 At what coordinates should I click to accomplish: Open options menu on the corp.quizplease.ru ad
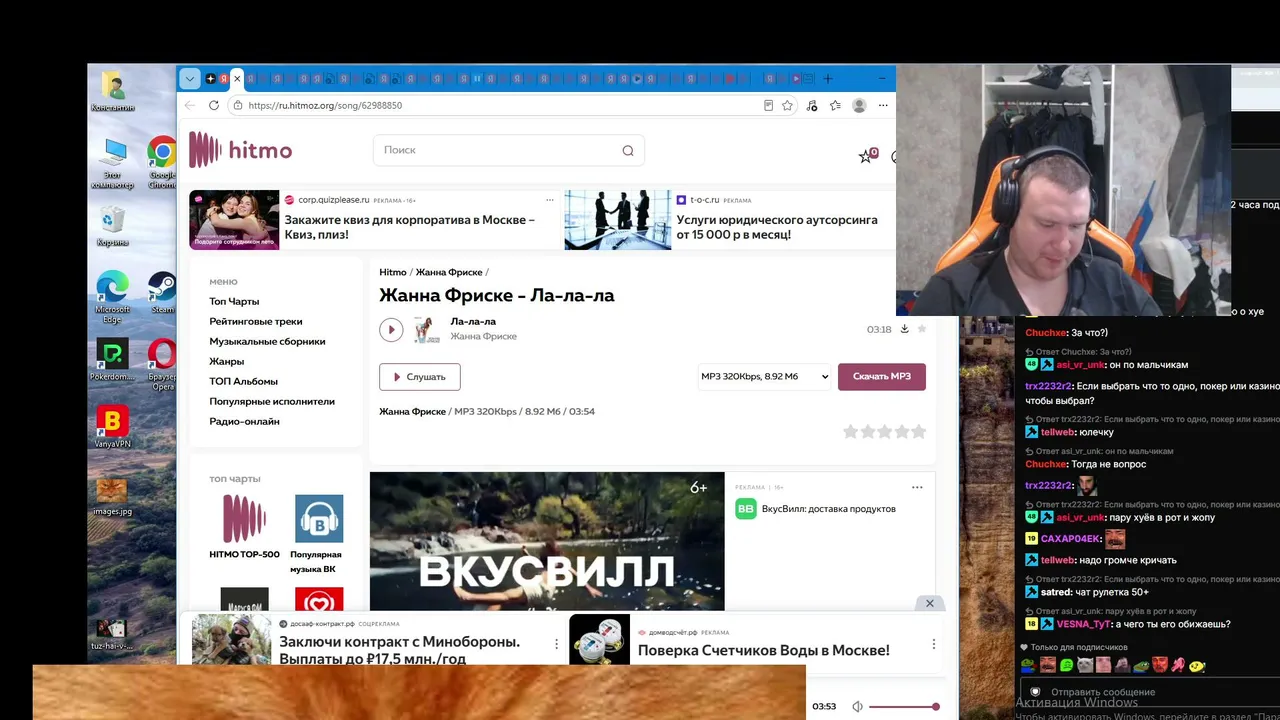click(549, 200)
